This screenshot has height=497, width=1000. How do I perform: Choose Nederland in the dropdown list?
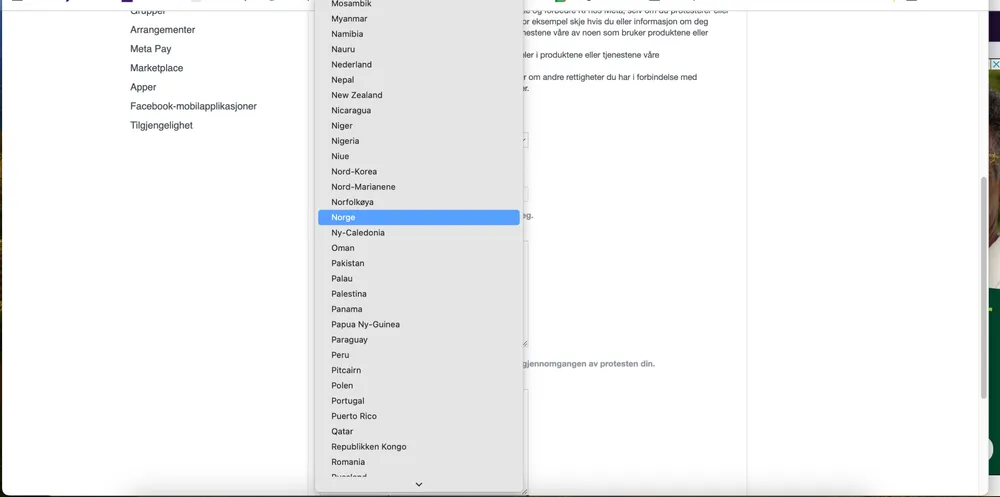(x=351, y=64)
